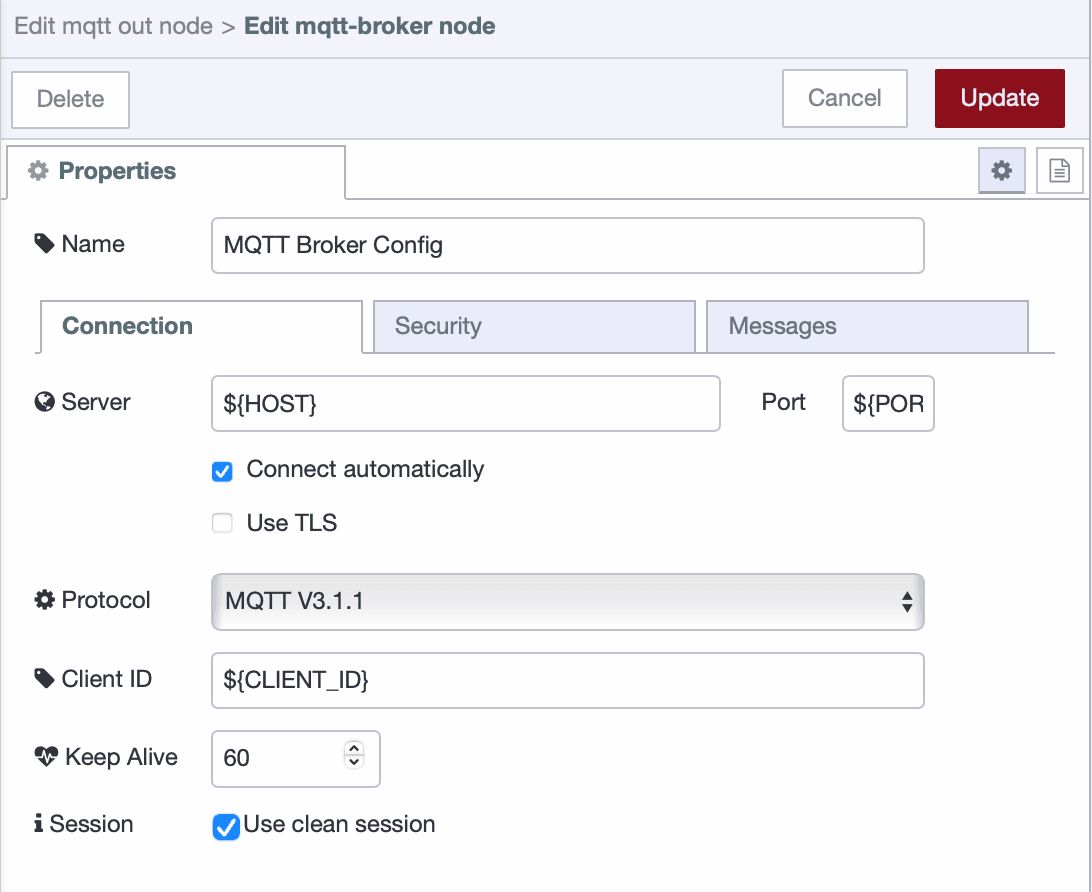Viewport: 1092px width, 892px height.
Task: Uncheck Use clean session
Action: point(225,826)
